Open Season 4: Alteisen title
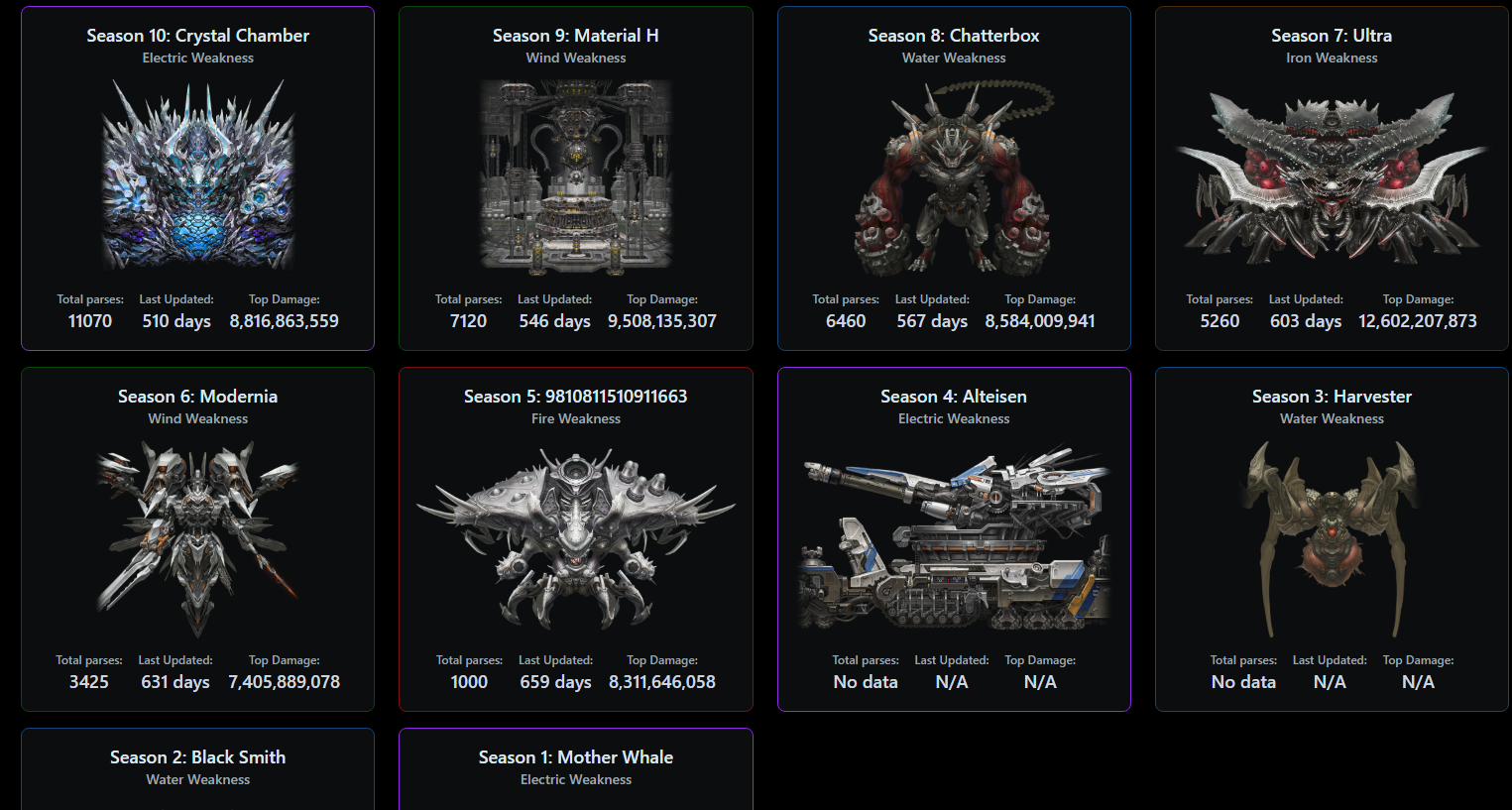This screenshot has height=810, width=1512. point(954,397)
